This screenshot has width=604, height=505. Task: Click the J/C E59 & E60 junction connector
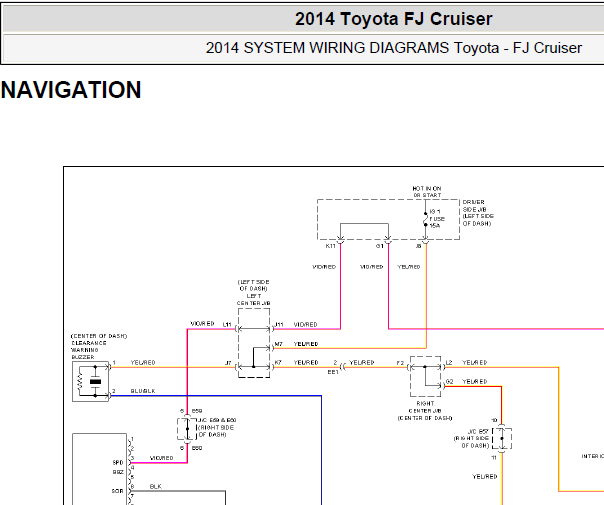[187, 429]
